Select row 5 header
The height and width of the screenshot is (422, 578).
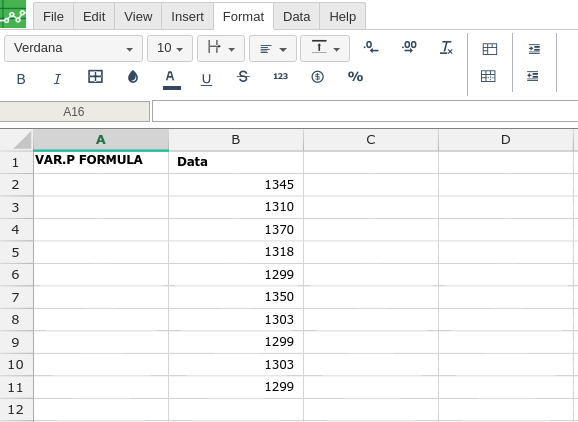coord(15,252)
